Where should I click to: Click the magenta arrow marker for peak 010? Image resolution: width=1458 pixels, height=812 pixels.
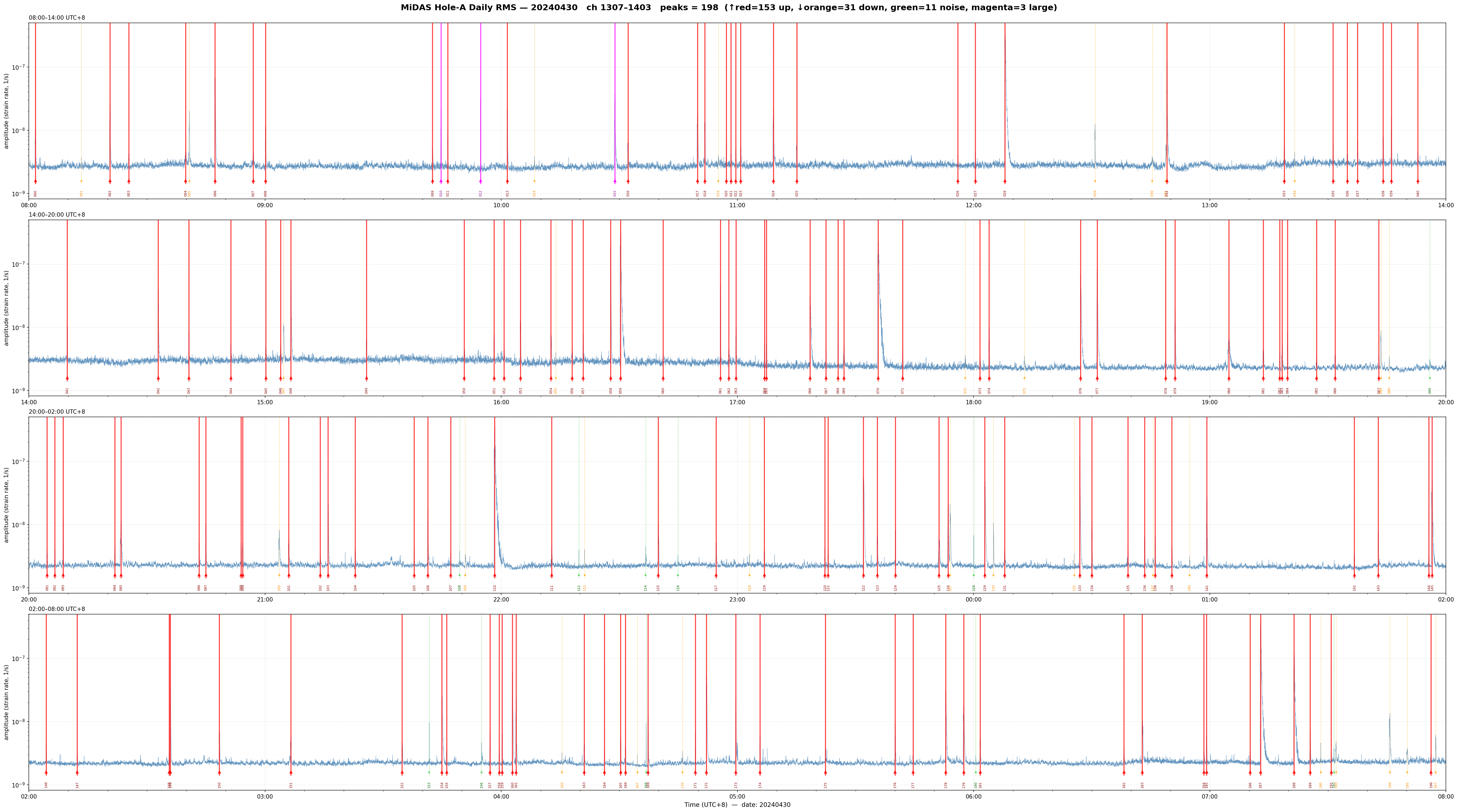441,182
